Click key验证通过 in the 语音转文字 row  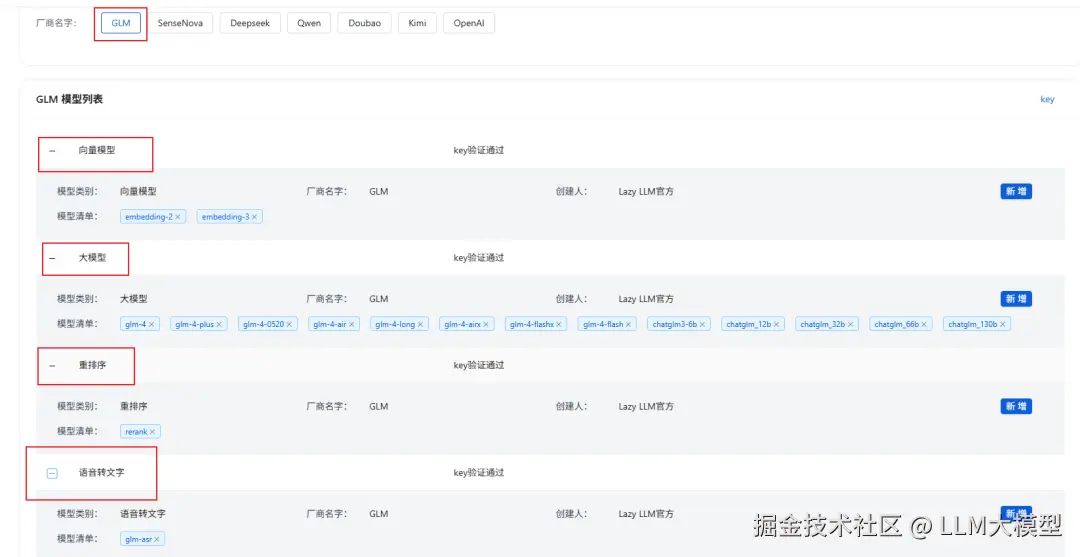tap(479, 472)
